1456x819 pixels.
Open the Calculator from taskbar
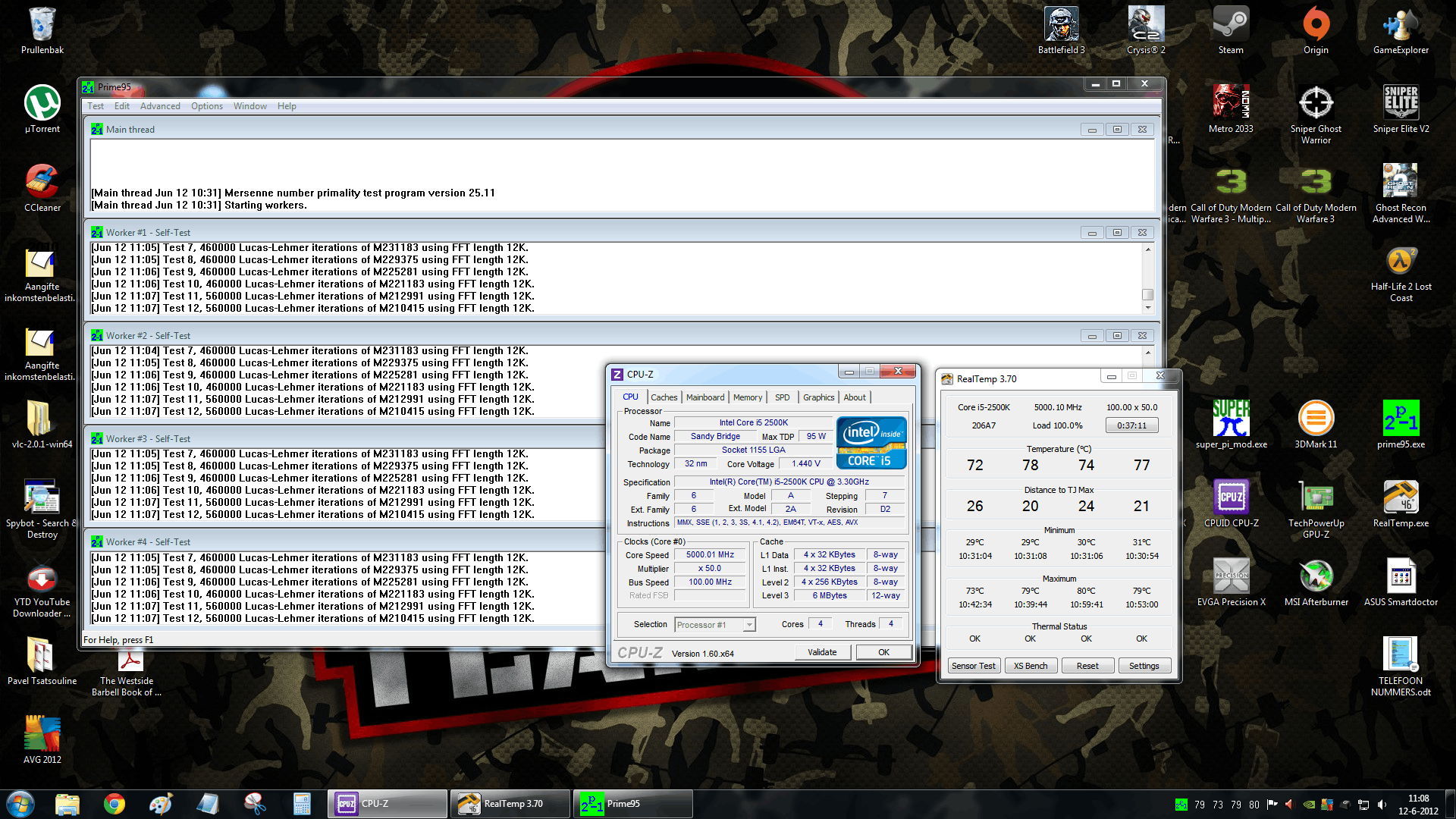[302, 804]
